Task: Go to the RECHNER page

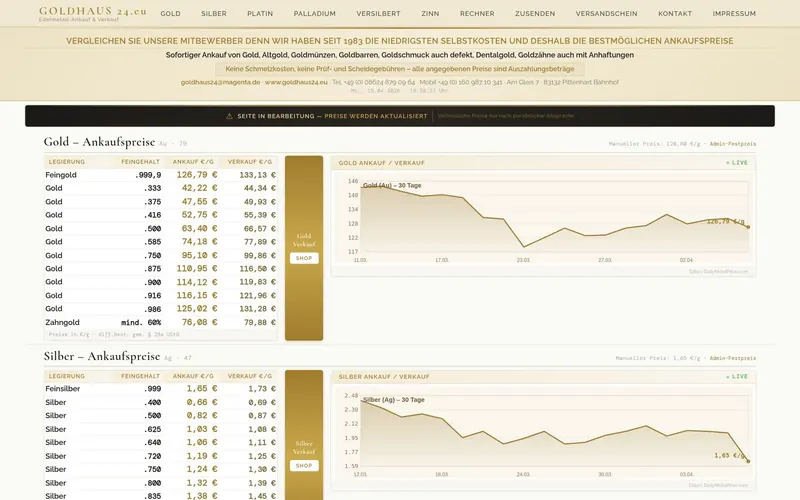Action: tap(477, 14)
